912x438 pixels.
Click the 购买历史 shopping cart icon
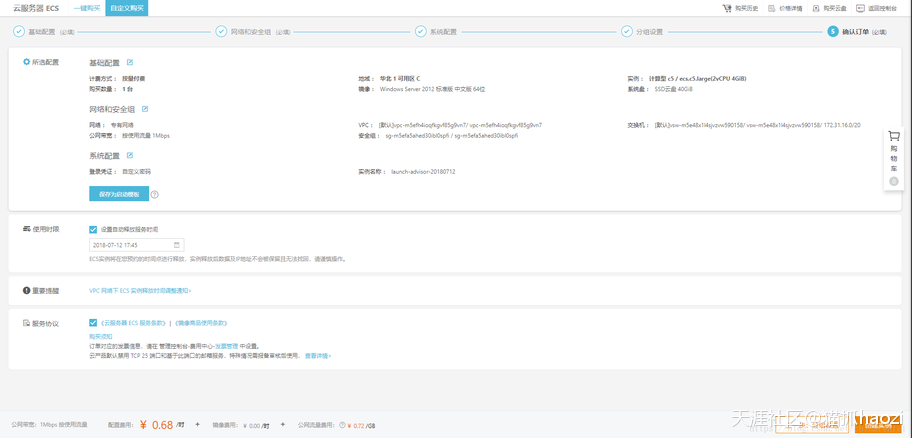[727, 8]
